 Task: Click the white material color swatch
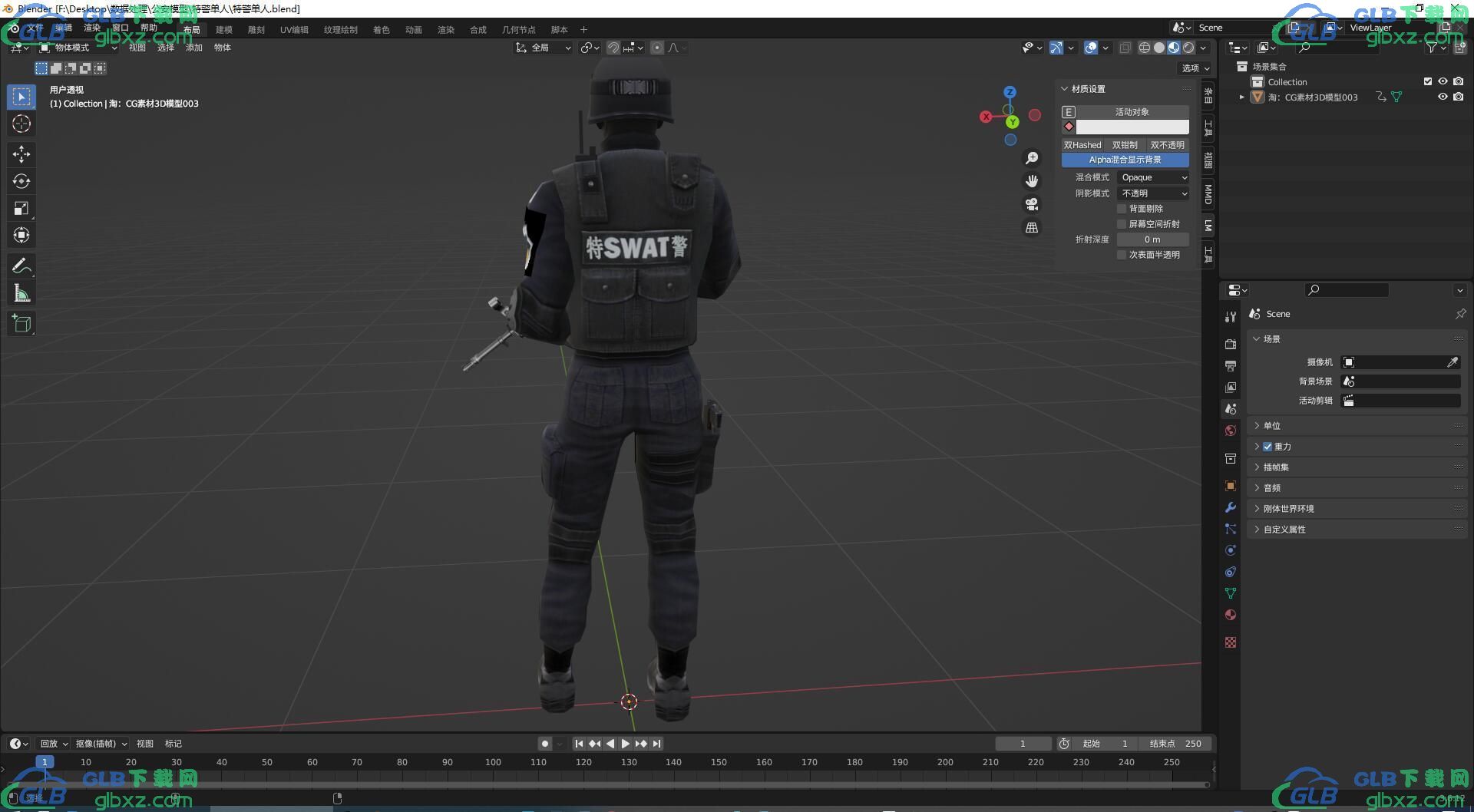(x=1132, y=127)
